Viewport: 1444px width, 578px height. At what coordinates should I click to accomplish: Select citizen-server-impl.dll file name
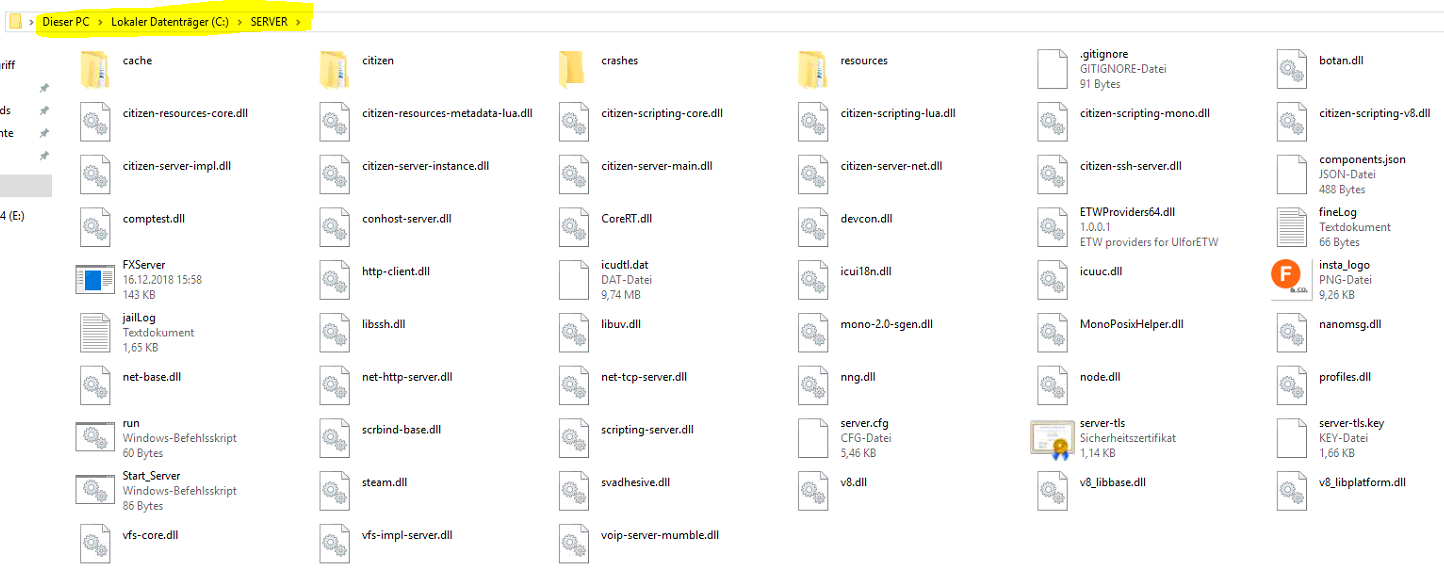point(177,166)
